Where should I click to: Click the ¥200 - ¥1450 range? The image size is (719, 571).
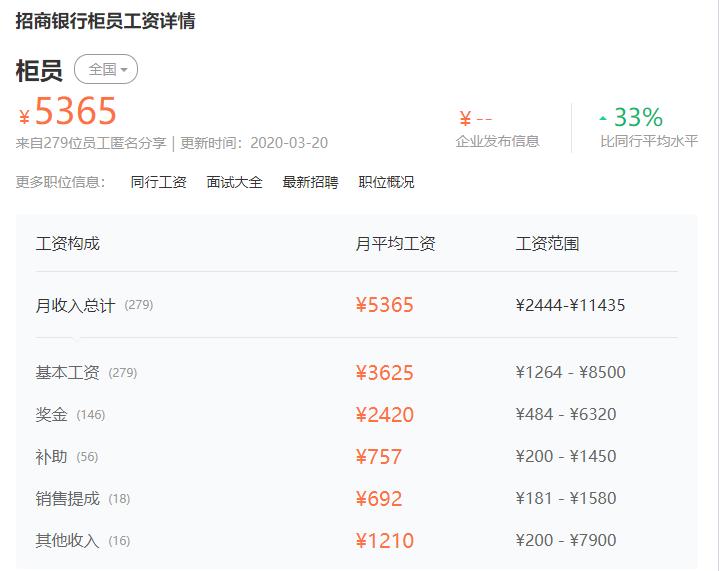(x=565, y=457)
